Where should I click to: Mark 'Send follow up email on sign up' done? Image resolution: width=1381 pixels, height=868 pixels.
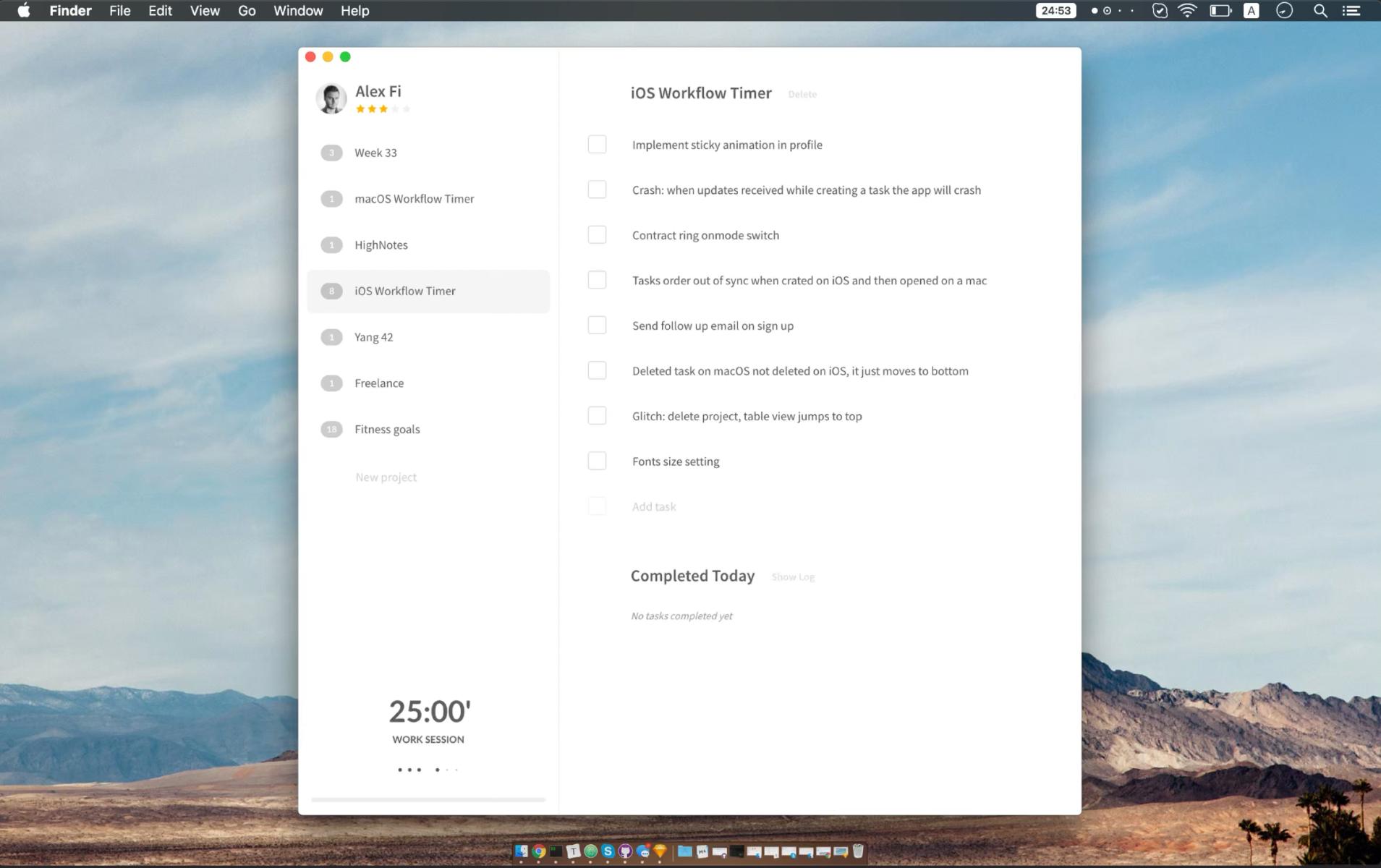point(597,325)
